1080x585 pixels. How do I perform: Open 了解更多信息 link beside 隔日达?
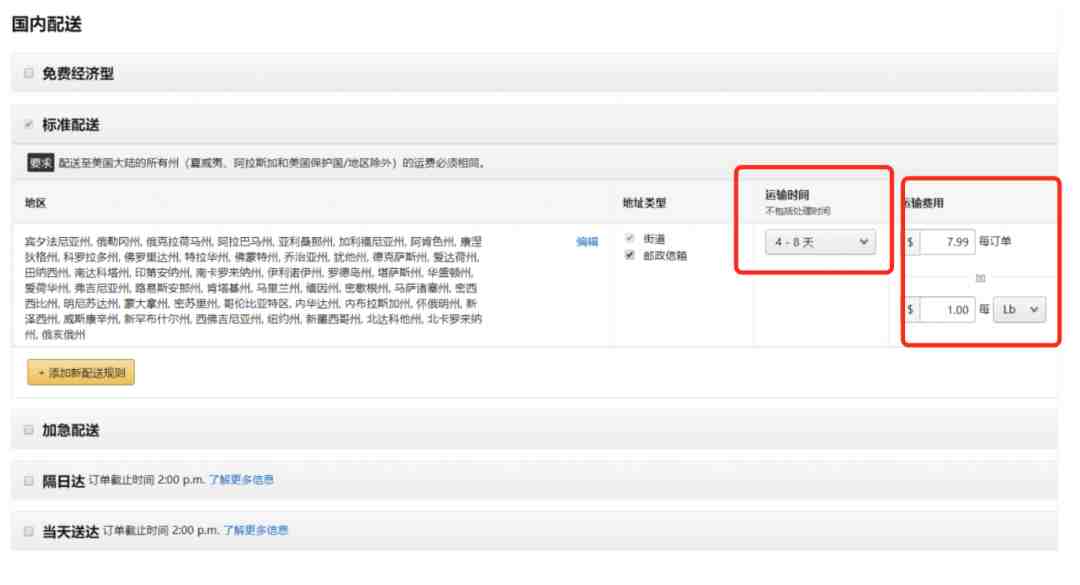(x=241, y=480)
